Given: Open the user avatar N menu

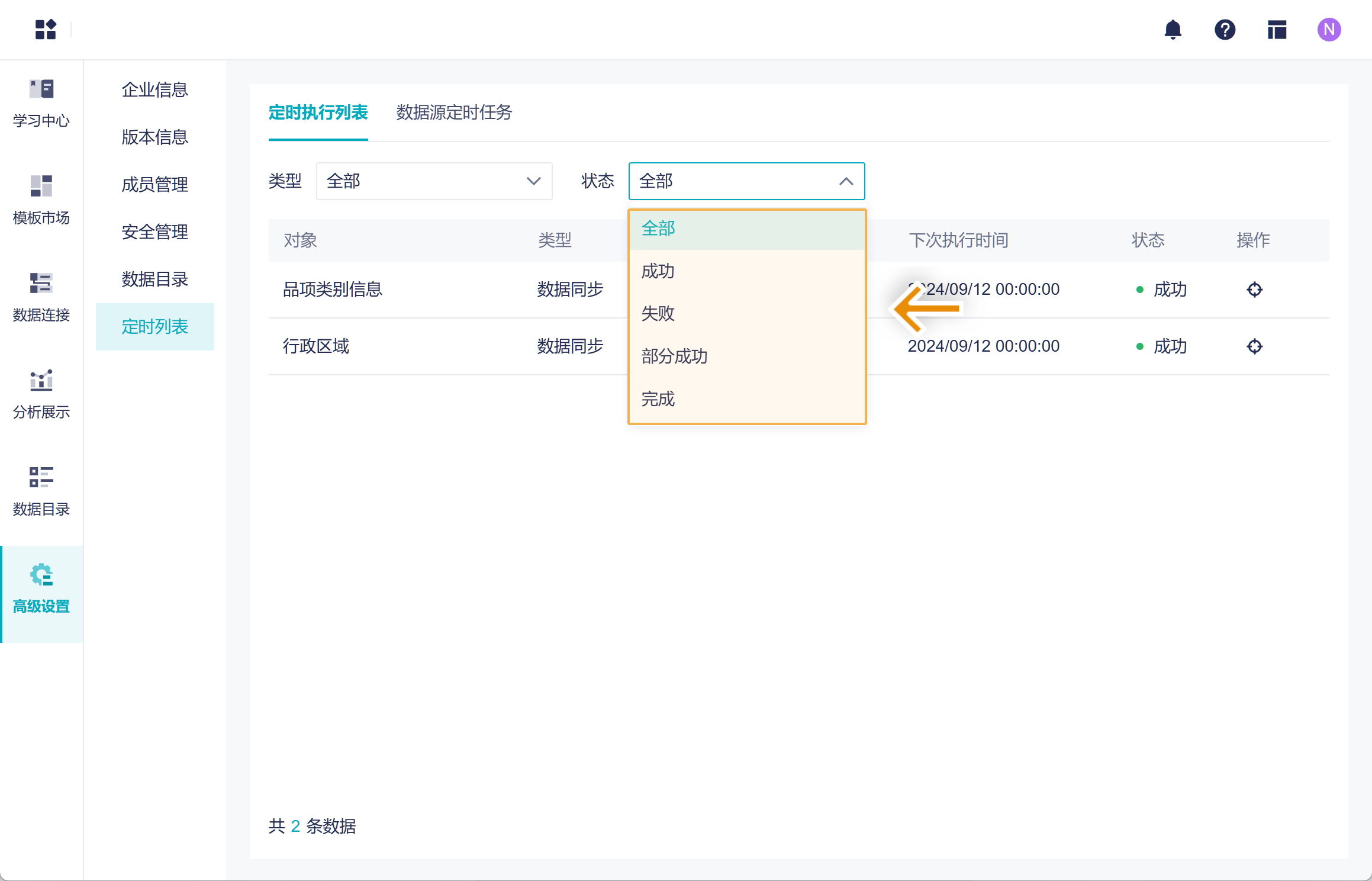Looking at the screenshot, I should 1329,30.
